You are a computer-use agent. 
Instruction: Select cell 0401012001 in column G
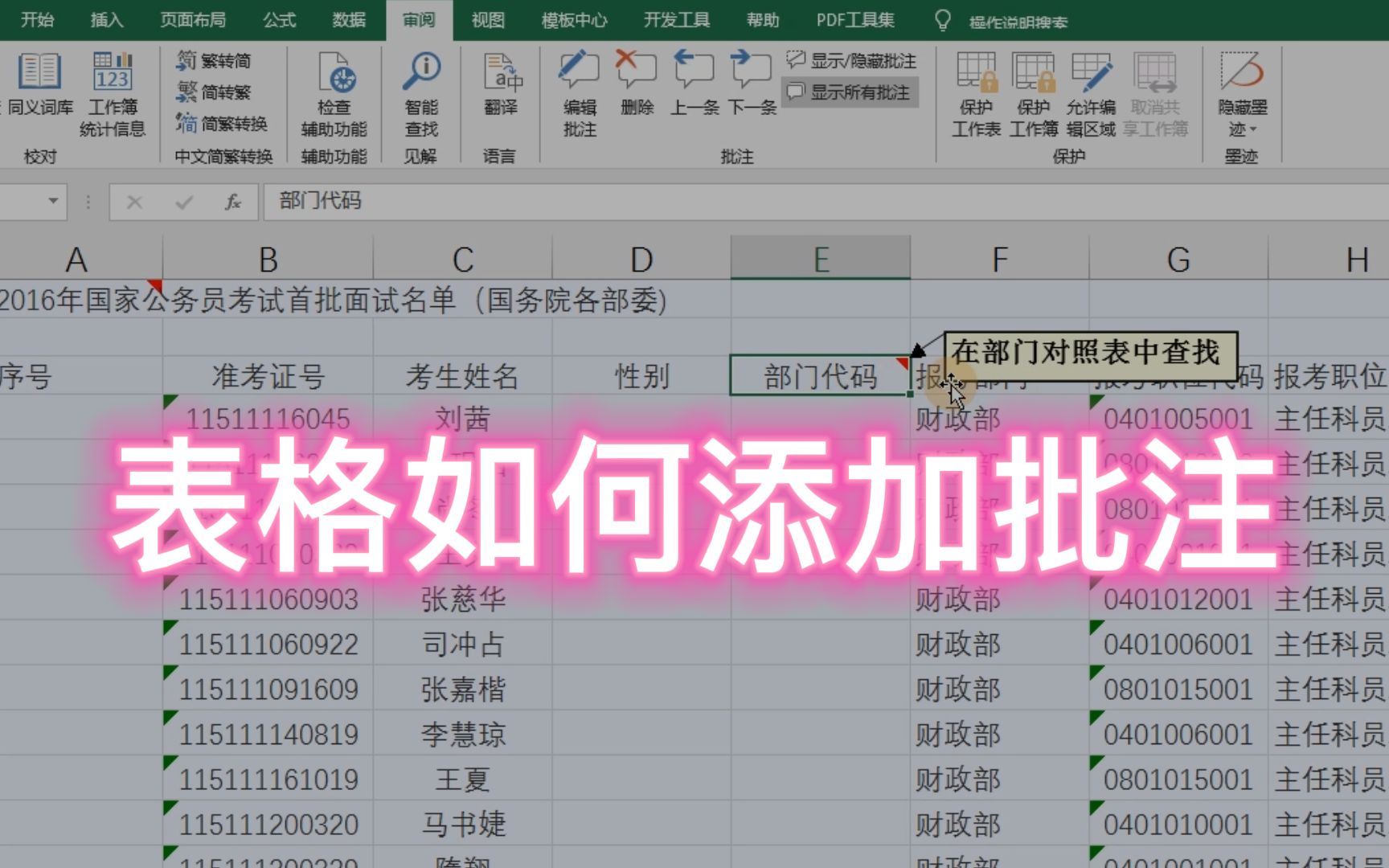click(1178, 599)
